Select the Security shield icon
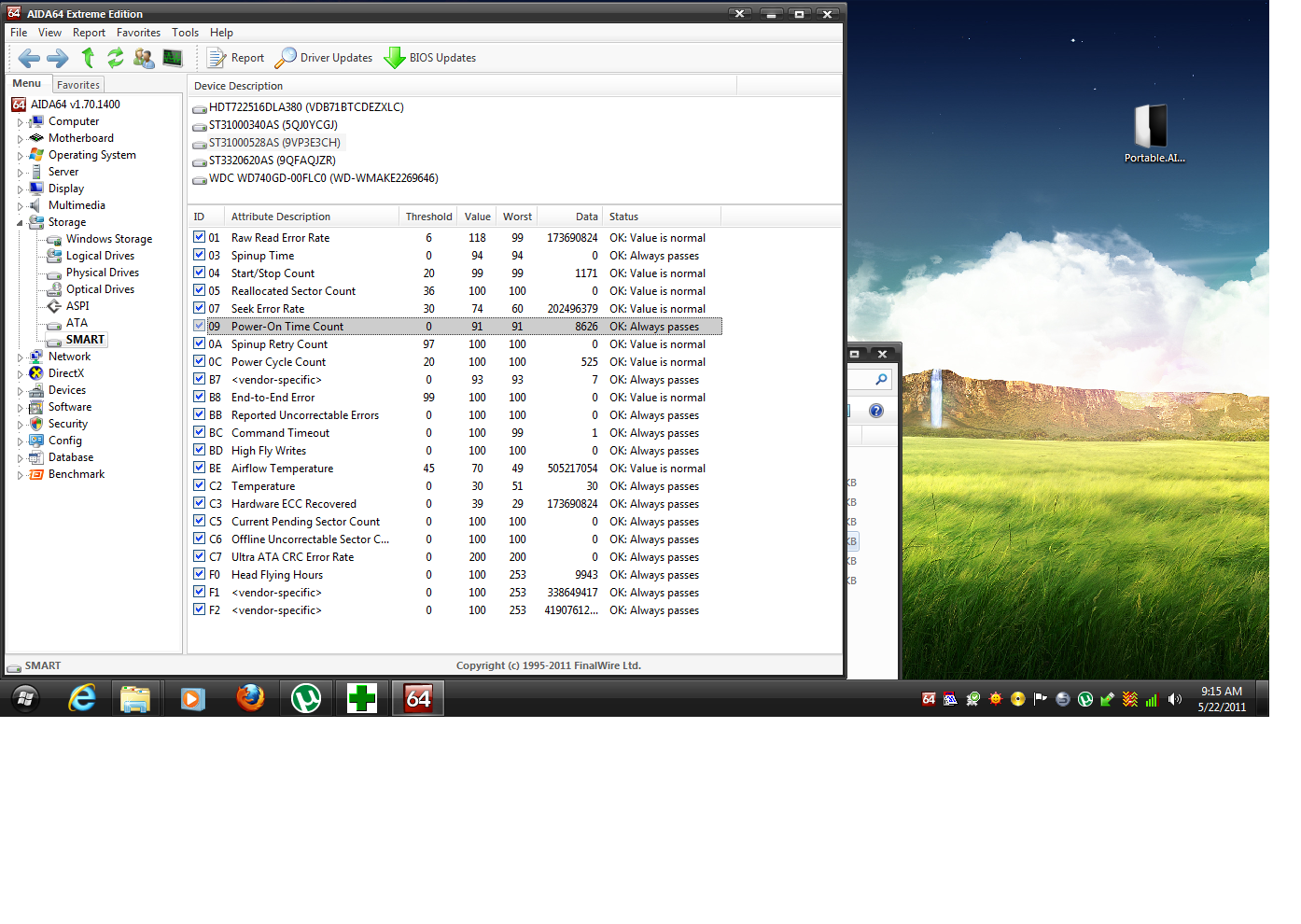The width and height of the screenshot is (1301, 924). pyautogui.click(x=36, y=424)
